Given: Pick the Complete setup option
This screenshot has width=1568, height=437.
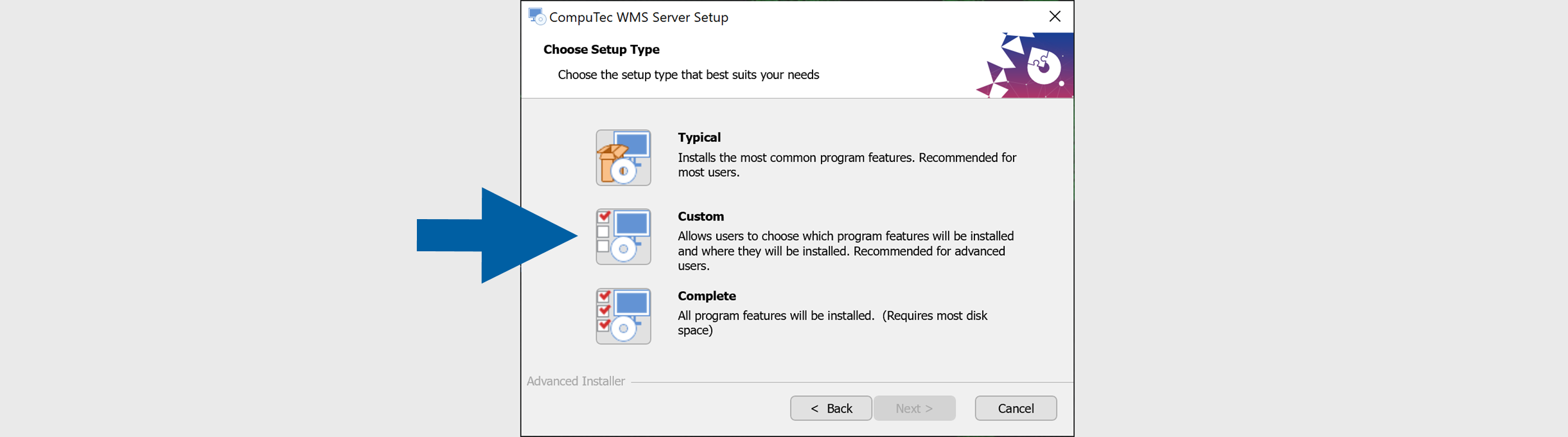Looking at the screenshot, I should pos(706,296).
